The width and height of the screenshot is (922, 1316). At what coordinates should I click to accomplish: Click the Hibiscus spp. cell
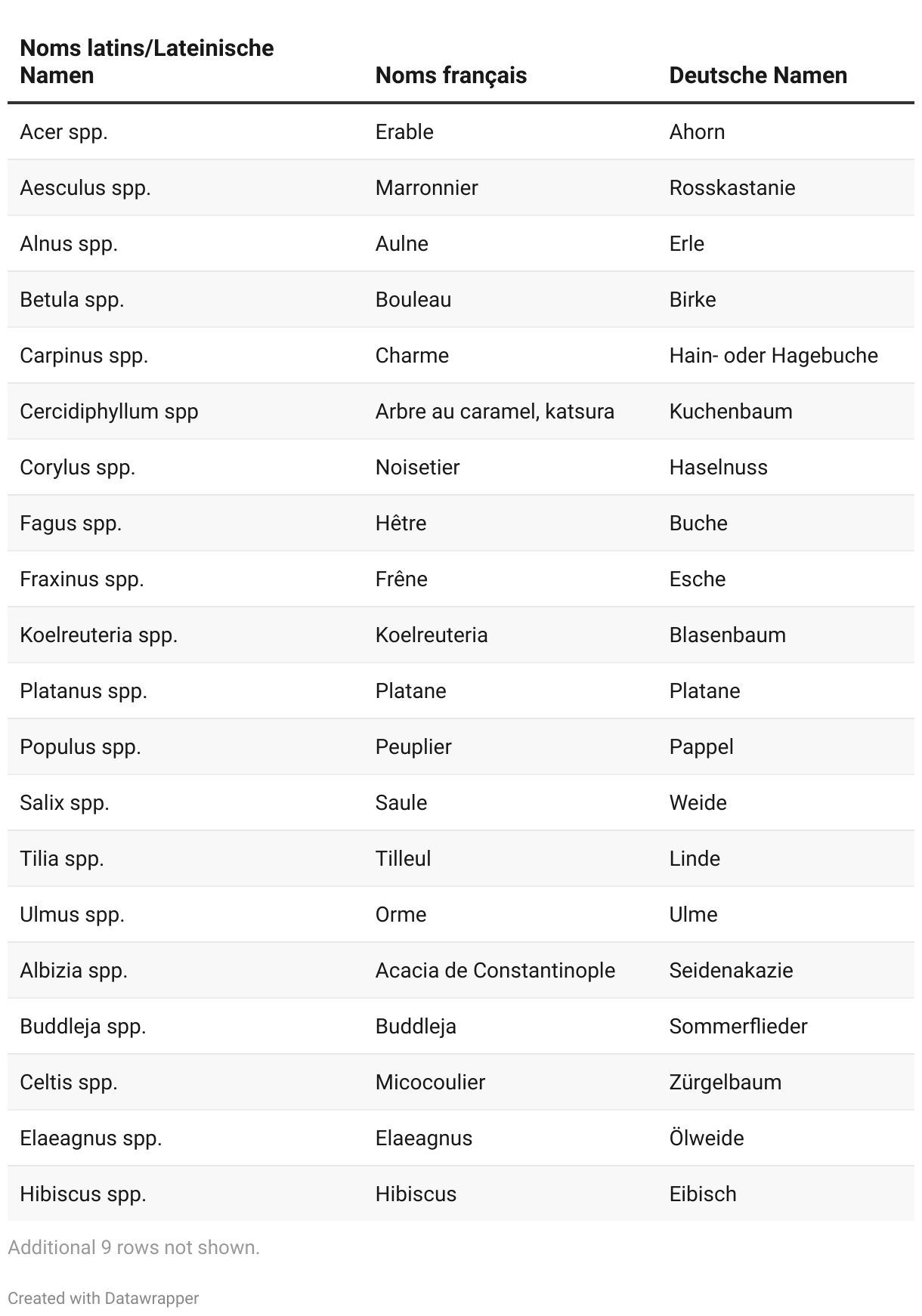pyautogui.click(x=83, y=1194)
